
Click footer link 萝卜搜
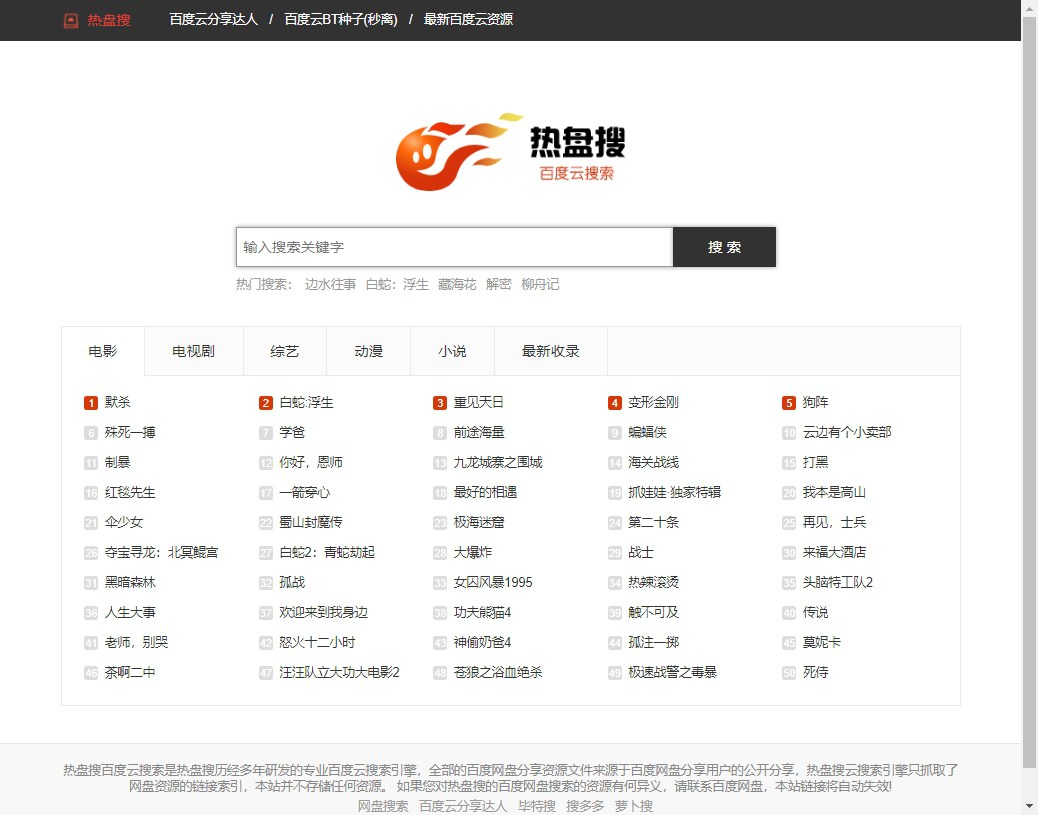[634, 806]
